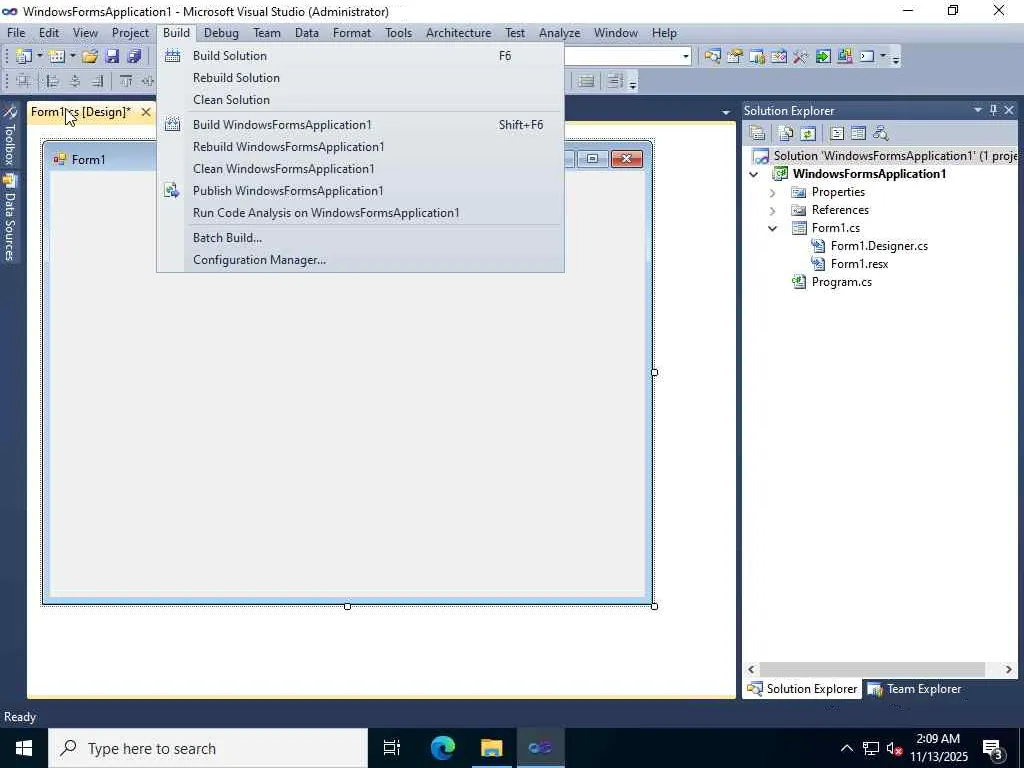Select Form1.resx in Solution Explorer

point(859,264)
